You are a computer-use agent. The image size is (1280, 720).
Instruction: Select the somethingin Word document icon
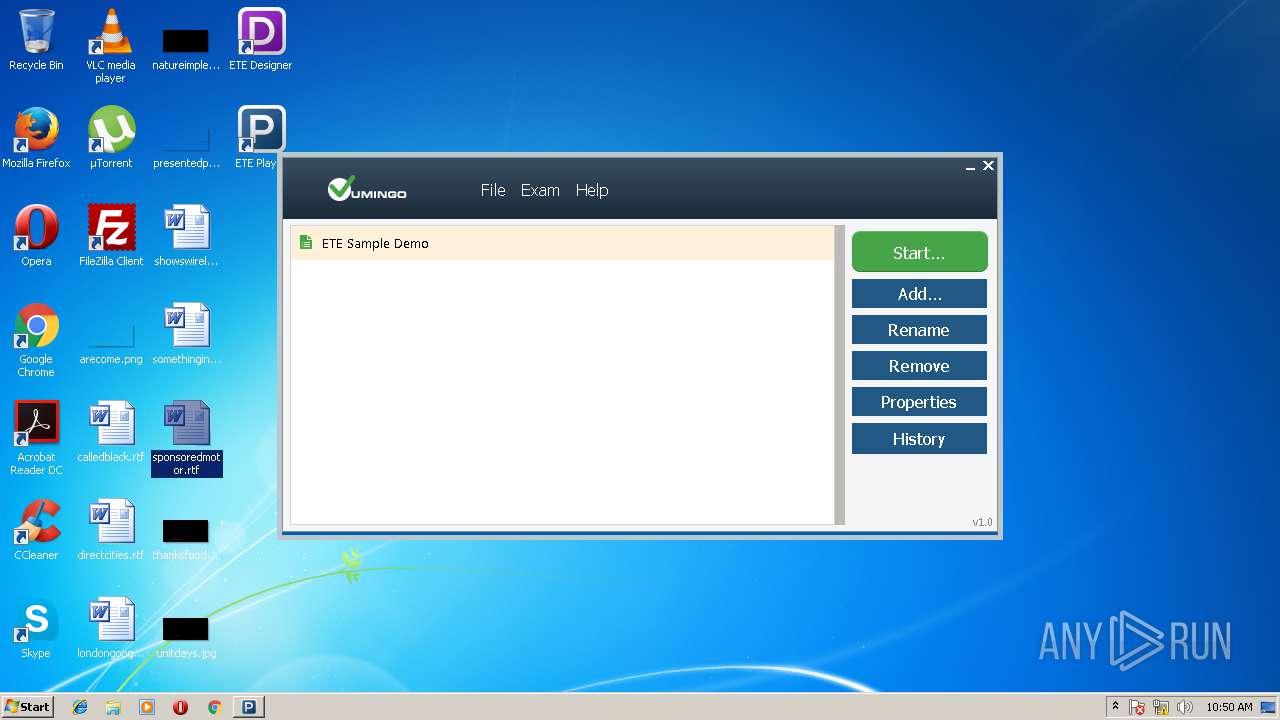186,334
